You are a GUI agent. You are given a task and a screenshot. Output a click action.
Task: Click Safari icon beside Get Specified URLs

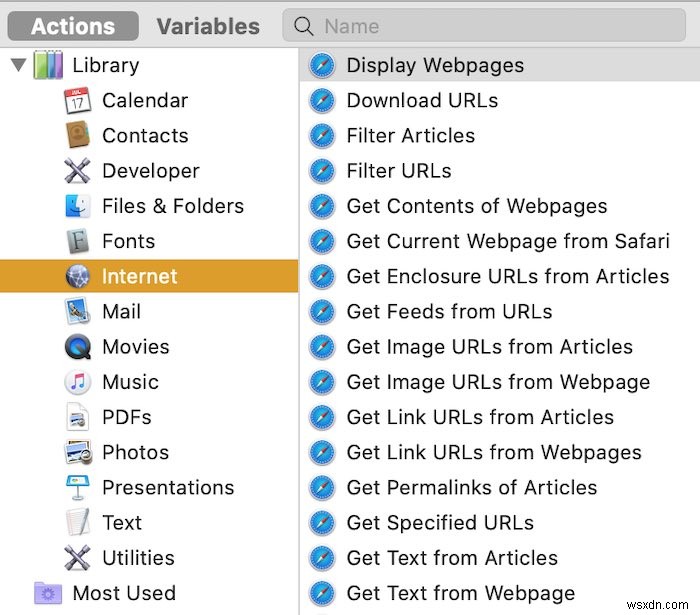click(322, 523)
